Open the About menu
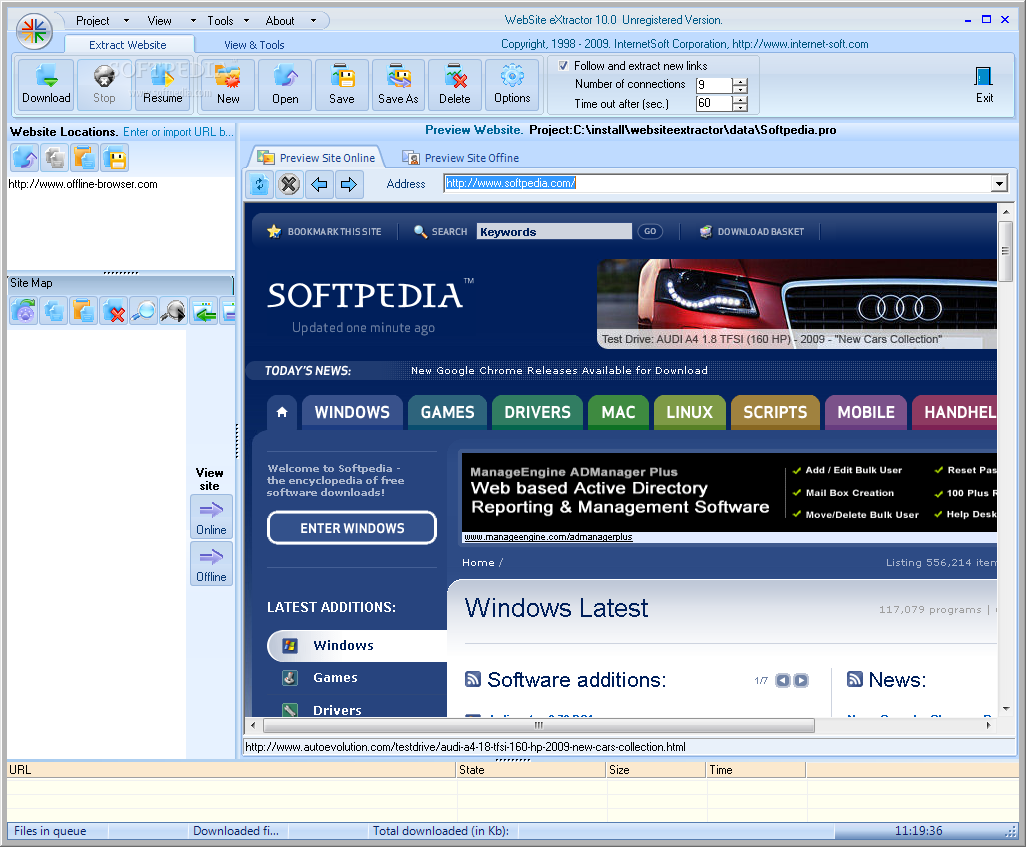The image size is (1026, 847). 279,21
